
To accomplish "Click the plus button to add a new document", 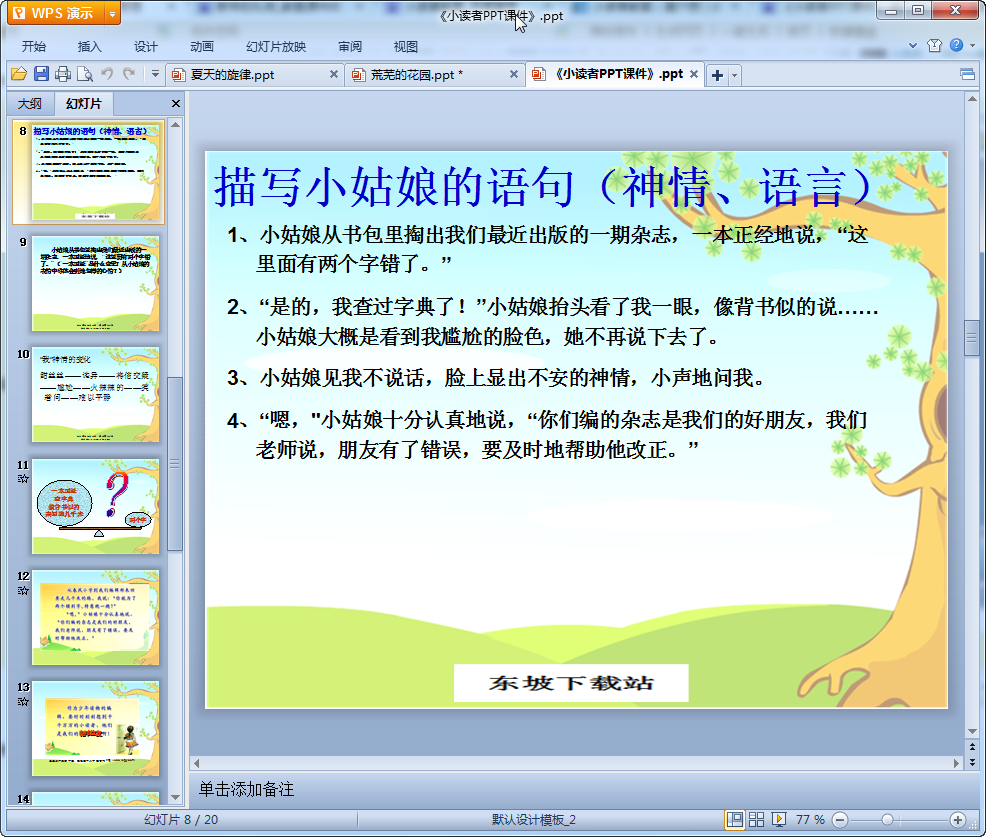I will tap(717, 75).
